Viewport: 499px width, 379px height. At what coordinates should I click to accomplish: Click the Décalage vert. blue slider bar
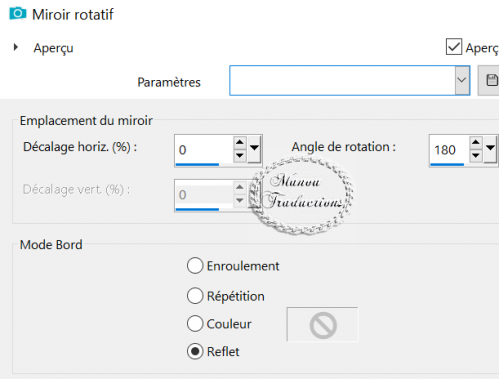point(197,209)
